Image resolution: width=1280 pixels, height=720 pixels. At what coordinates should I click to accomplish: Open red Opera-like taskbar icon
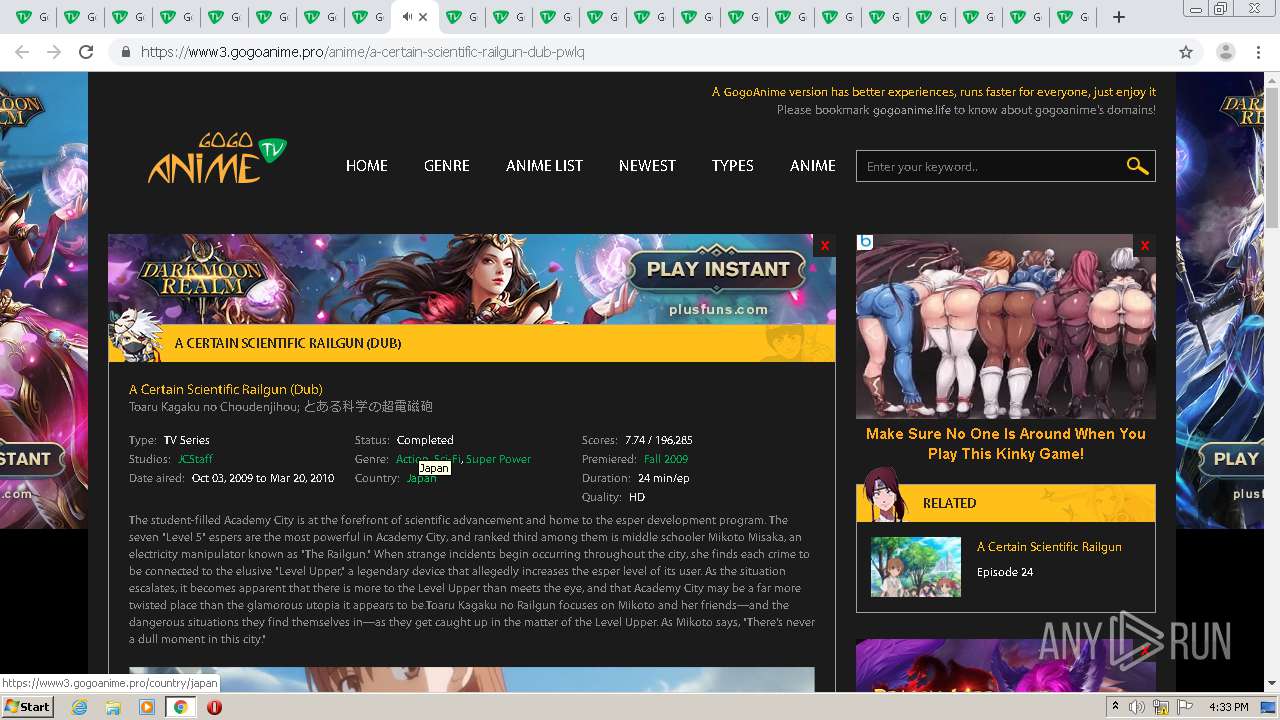[214, 707]
